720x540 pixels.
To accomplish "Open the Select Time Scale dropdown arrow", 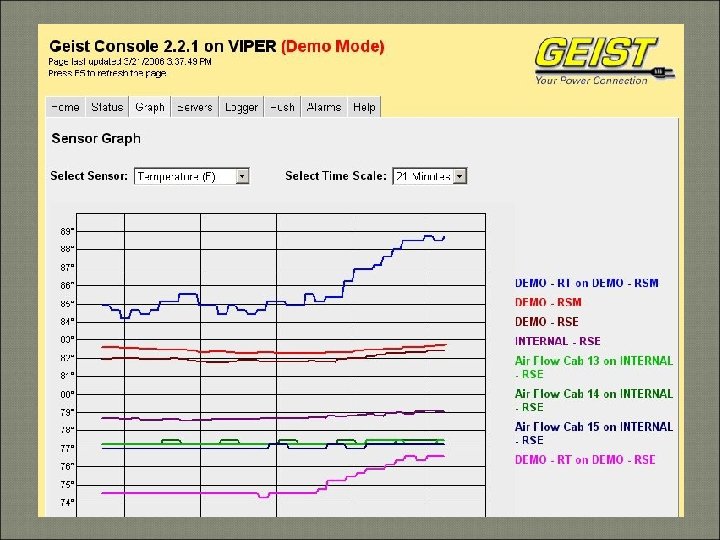I will click(460, 176).
